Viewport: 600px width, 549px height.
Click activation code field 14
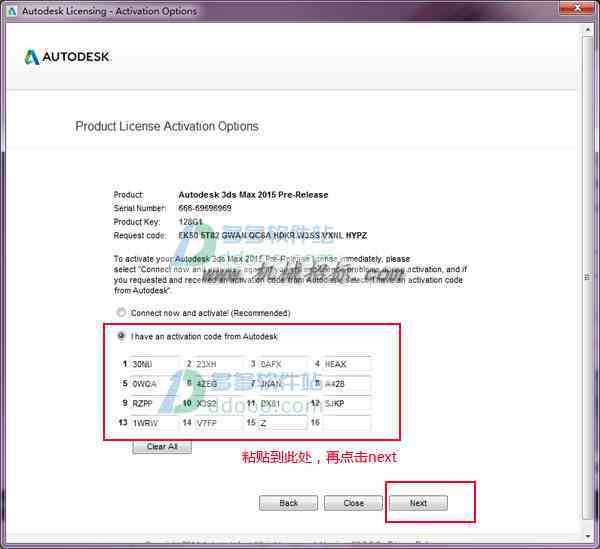[218, 423]
